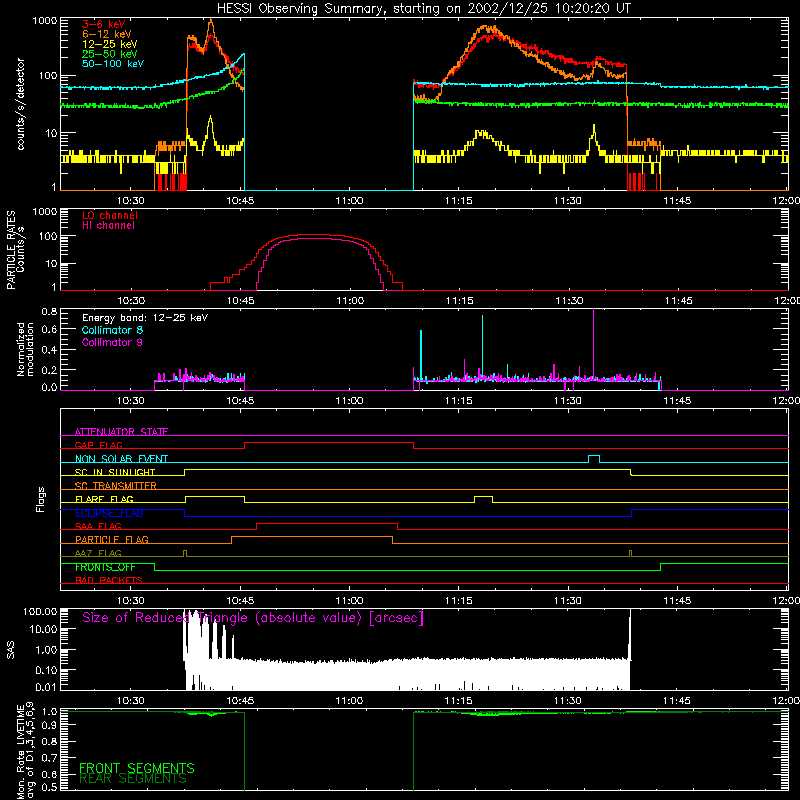This screenshot has height=800, width=800.
Task: Click the 11:00 tick label under top plot
Action: coord(349,201)
